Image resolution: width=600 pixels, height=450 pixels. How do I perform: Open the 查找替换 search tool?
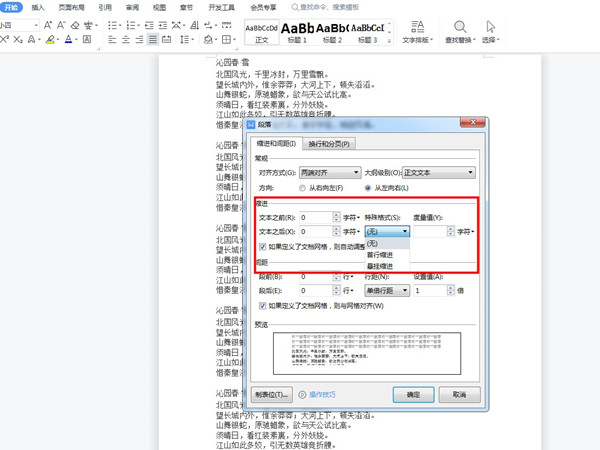(x=459, y=30)
